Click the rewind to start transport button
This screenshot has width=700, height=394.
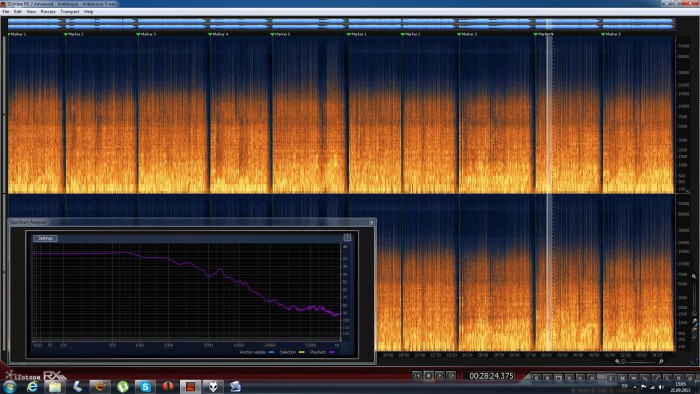pos(417,376)
